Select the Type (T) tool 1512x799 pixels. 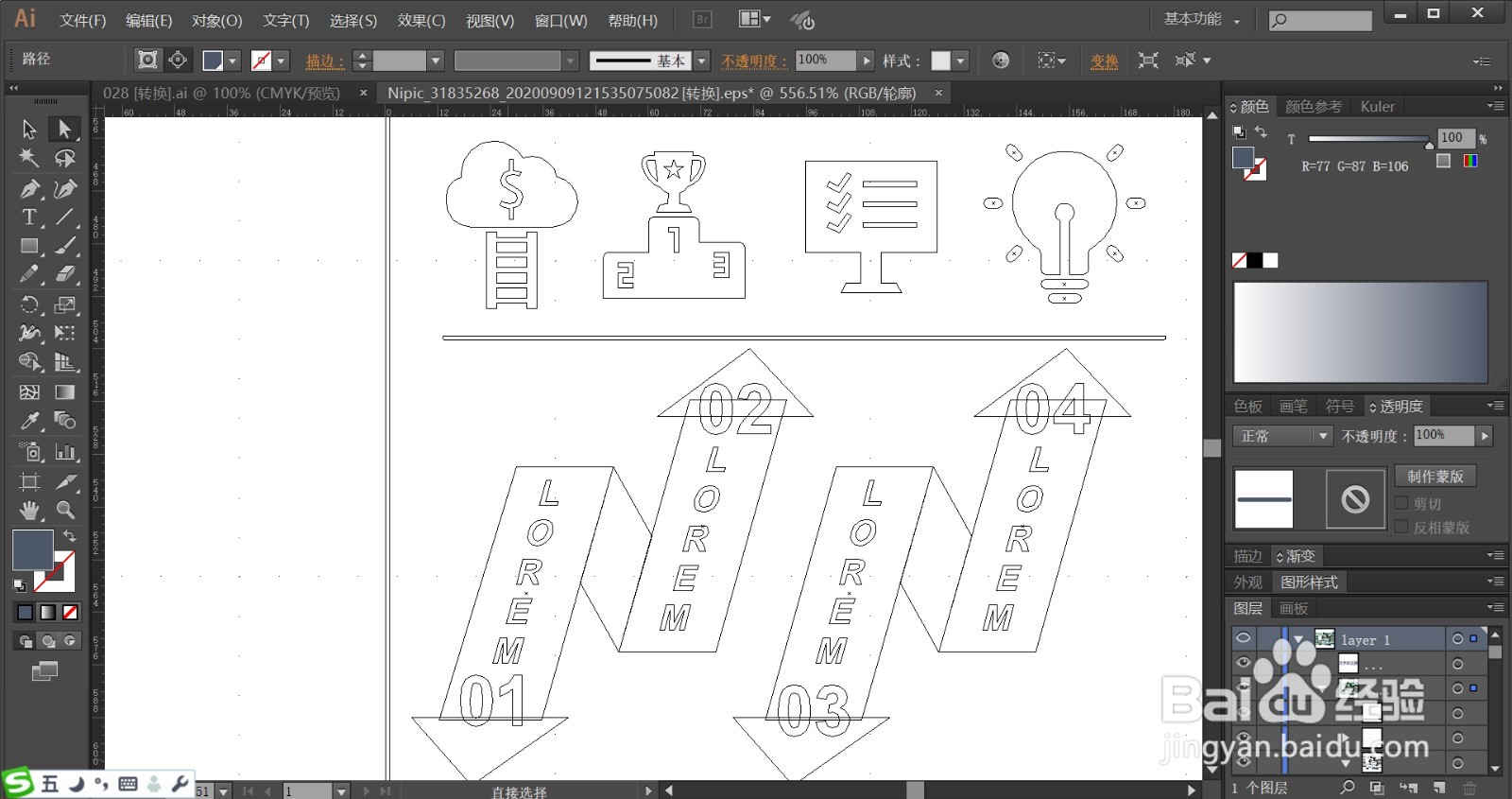(29, 217)
